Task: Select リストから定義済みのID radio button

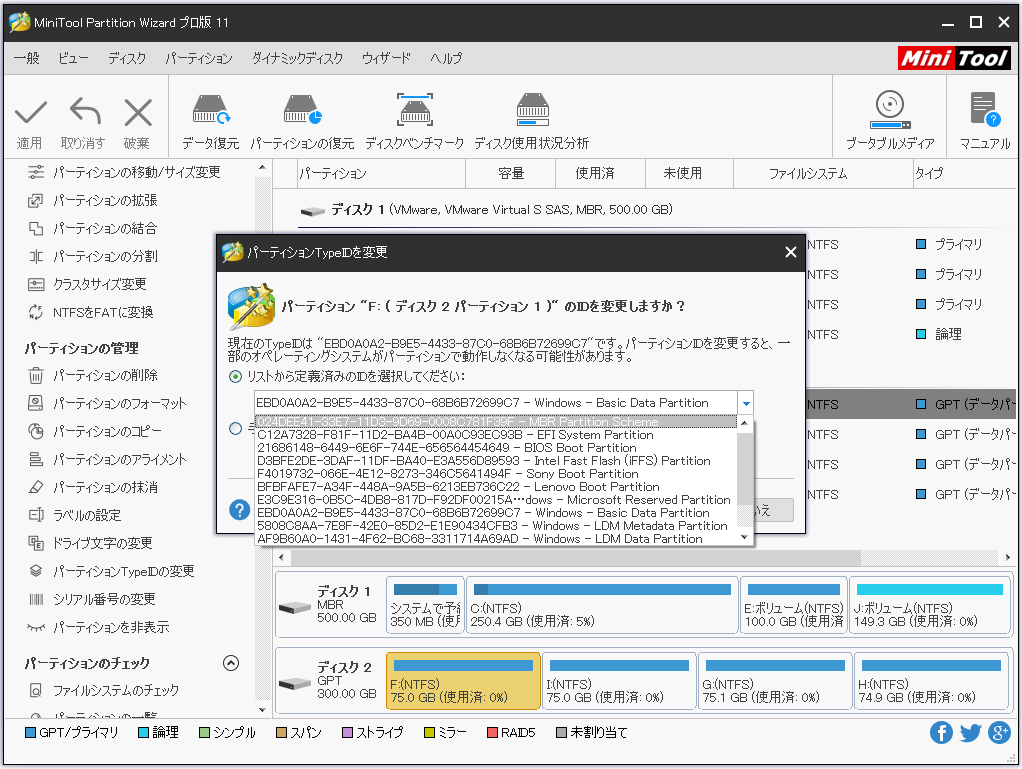Action: [236, 377]
